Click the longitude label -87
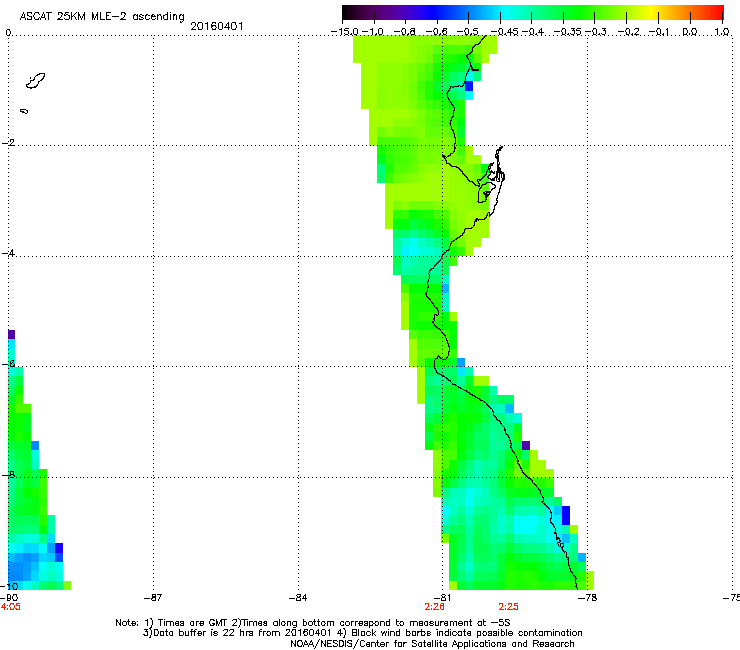 point(153,598)
